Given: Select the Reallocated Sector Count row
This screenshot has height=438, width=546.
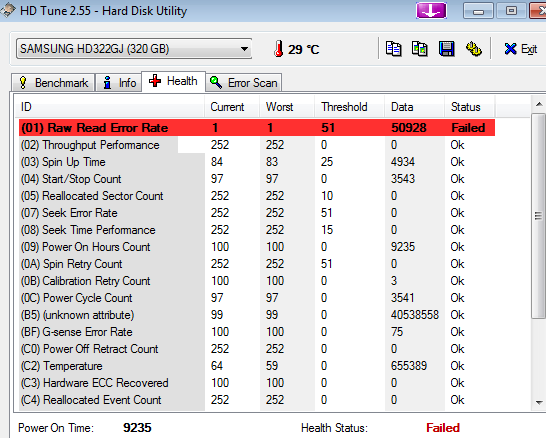Looking at the screenshot, I should pos(257,196).
